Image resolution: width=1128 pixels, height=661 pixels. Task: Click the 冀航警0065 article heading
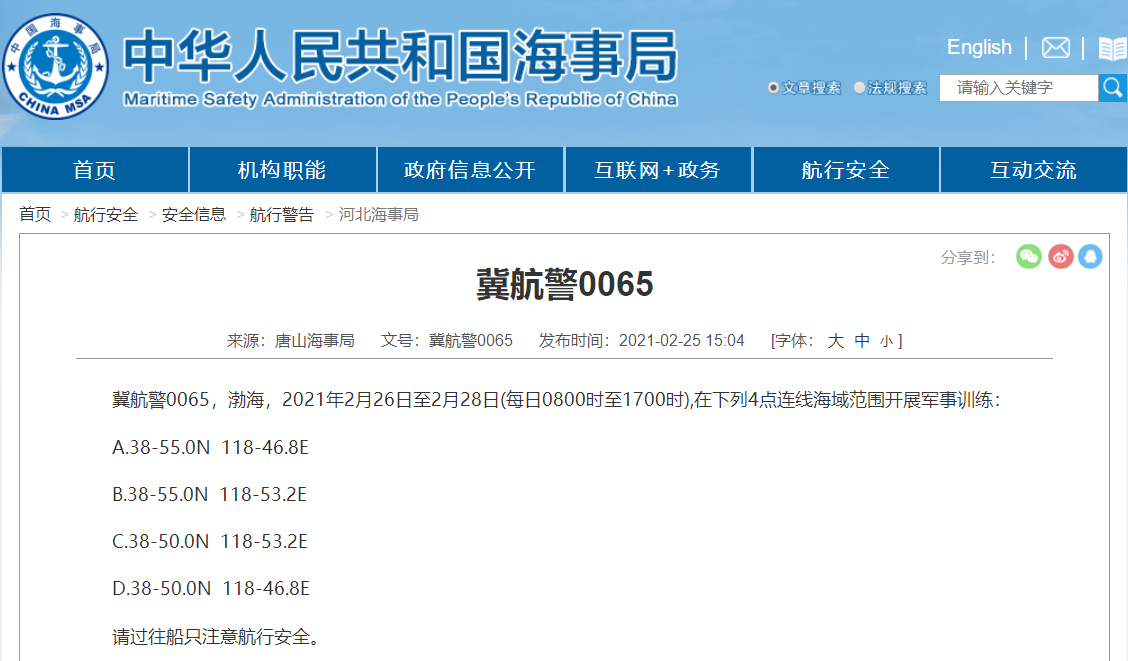[565, 284]
